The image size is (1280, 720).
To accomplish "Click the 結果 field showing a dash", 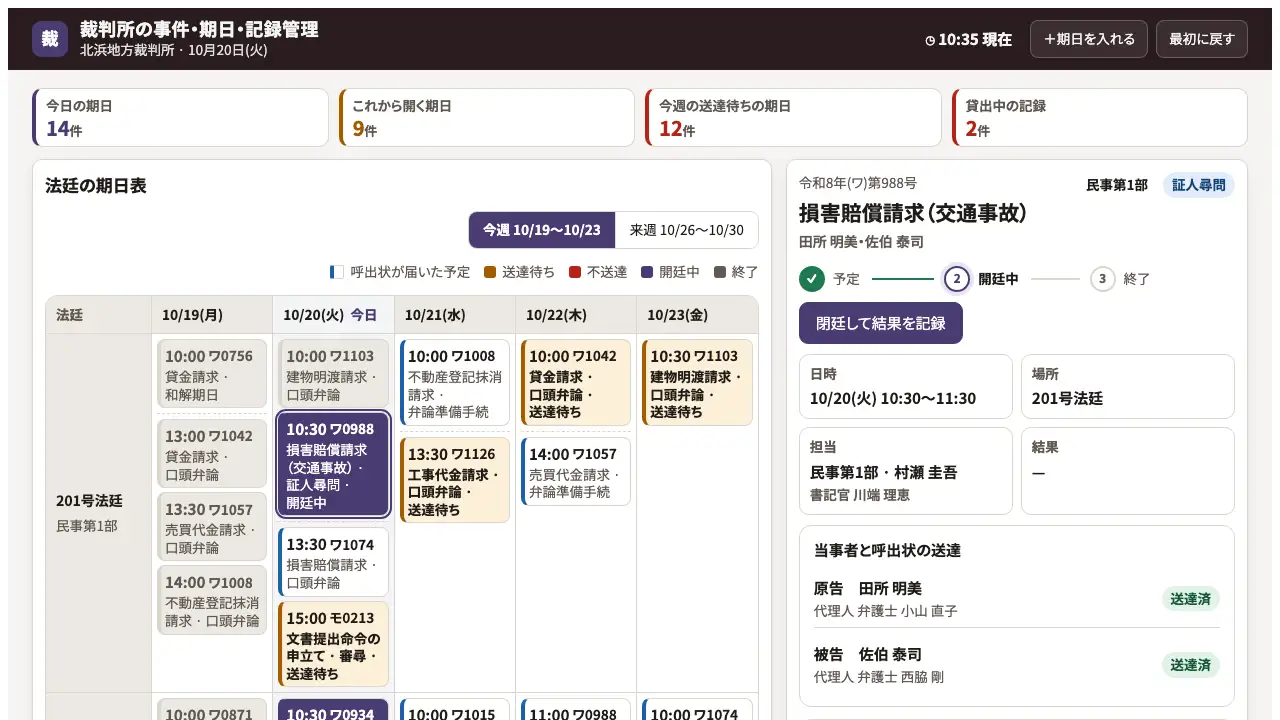I will point(1128,471).
